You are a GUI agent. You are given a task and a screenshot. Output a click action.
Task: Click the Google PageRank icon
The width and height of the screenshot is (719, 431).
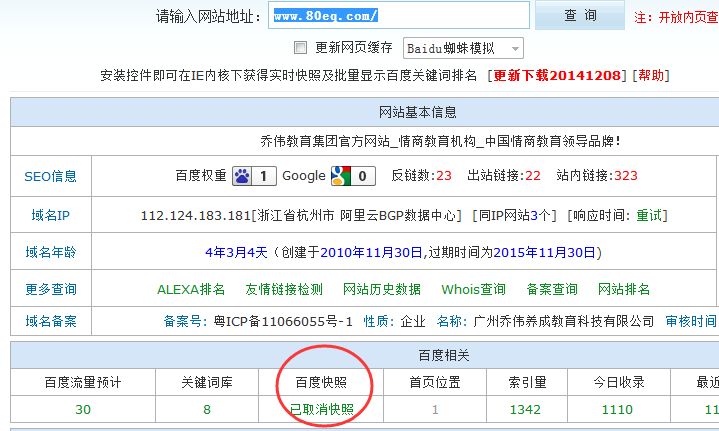click(x=341, y=176)
